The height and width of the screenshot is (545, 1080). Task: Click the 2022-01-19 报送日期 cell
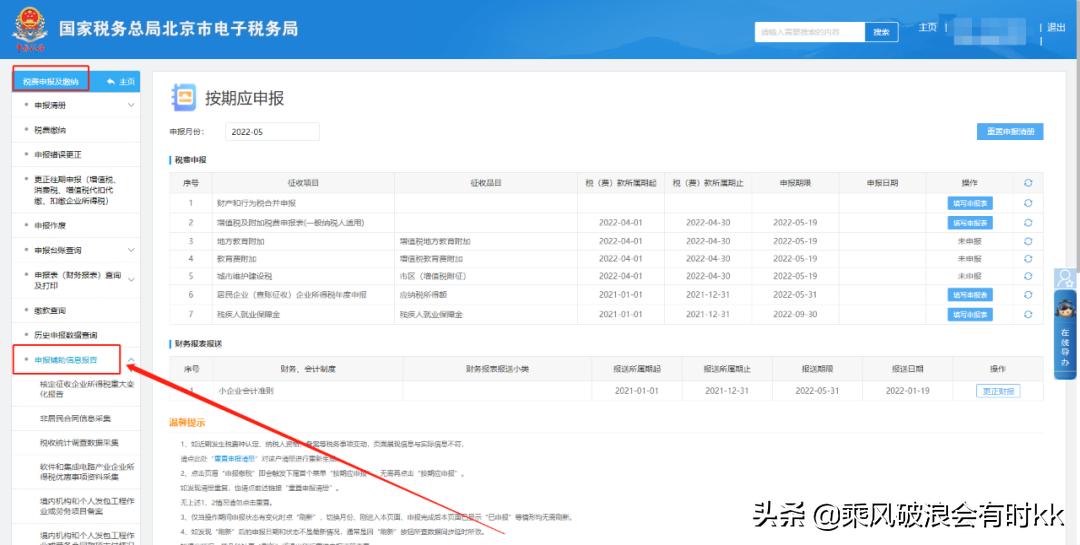click(x=908, y=391)
